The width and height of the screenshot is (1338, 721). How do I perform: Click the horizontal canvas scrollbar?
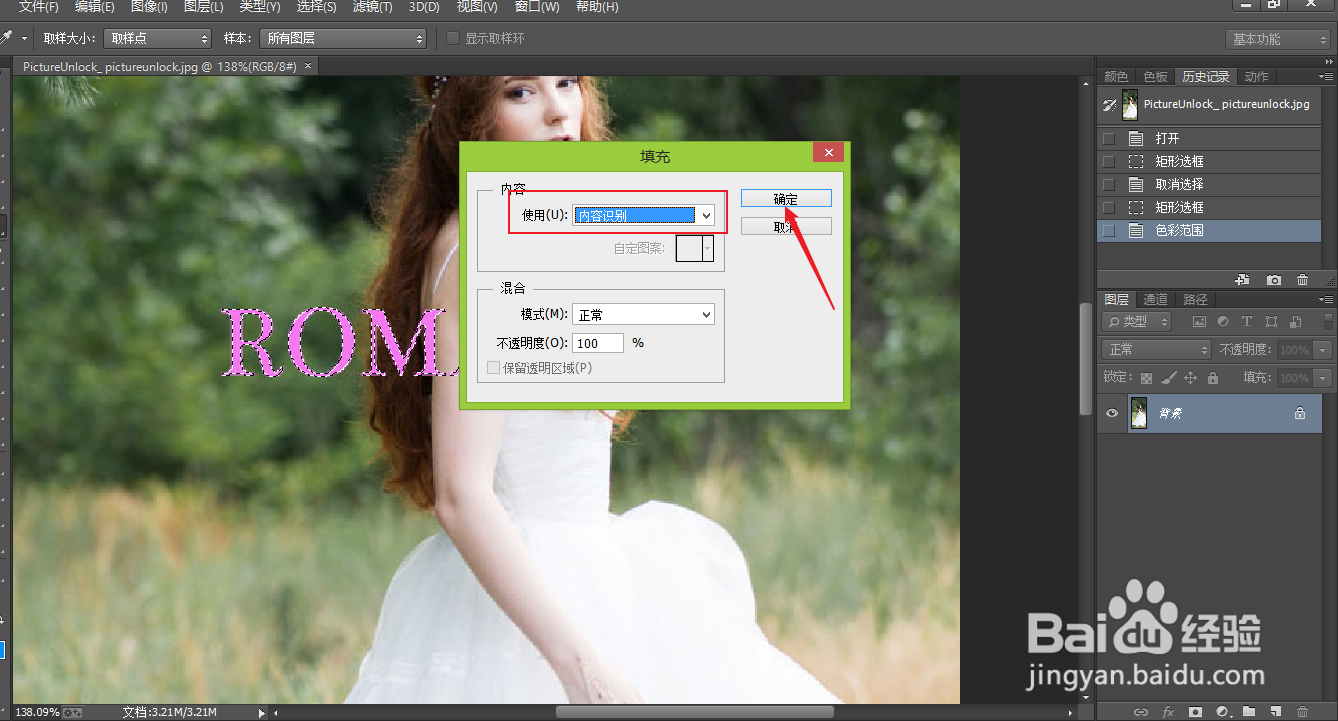(x=695, y=712)
